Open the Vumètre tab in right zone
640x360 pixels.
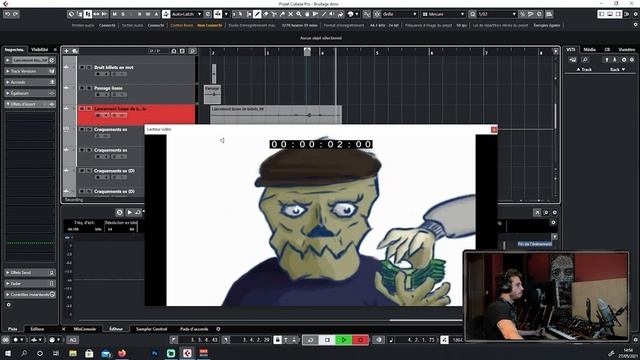point(627,49)
